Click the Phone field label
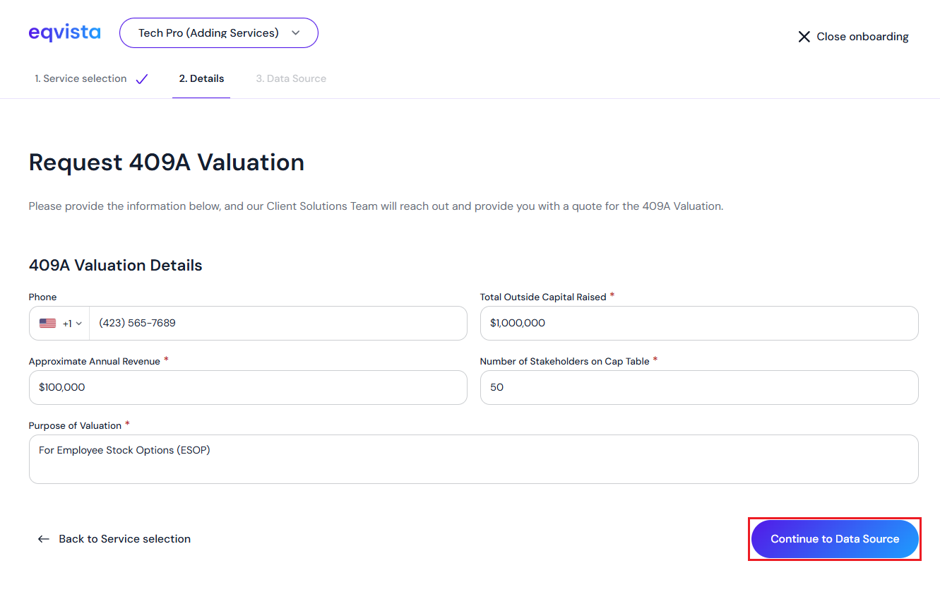Screen dimensions: 940x597 pos(43,297)
